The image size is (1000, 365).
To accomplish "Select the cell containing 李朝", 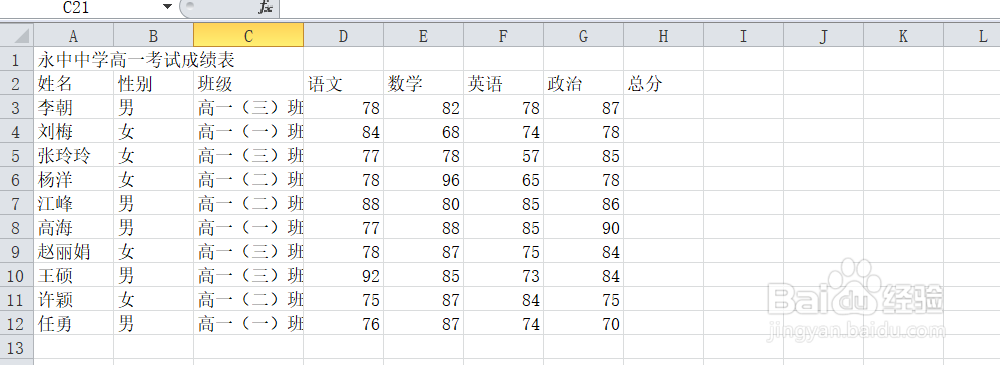I will [x=73, y=107].
